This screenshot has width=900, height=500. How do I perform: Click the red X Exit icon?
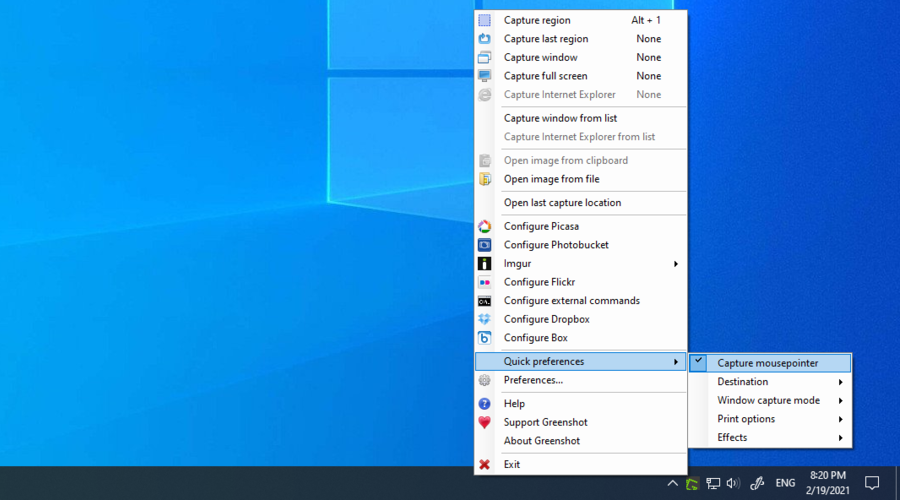484,464
